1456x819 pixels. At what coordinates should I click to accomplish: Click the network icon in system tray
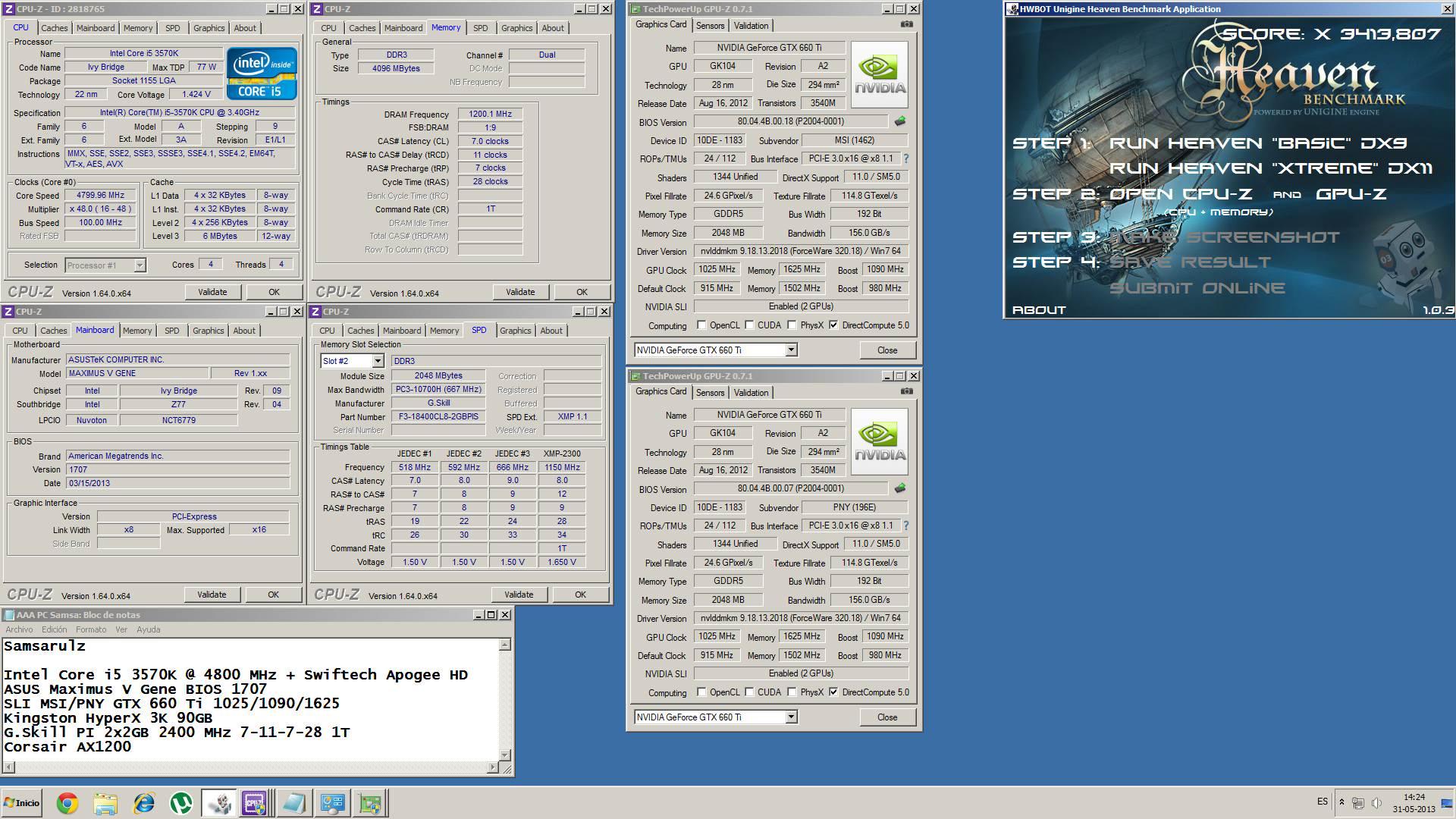point(1358,802)
